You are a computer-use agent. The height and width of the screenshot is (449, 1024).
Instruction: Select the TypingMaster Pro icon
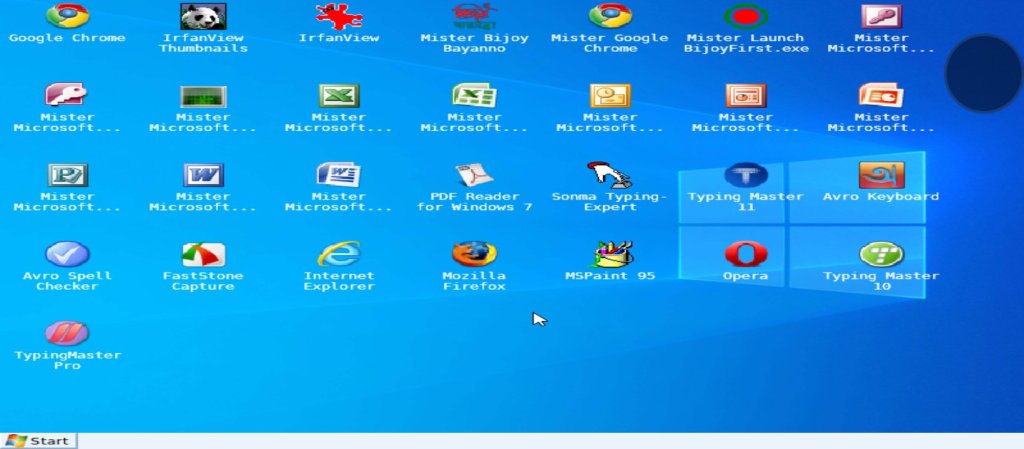(x=67, y=334)
